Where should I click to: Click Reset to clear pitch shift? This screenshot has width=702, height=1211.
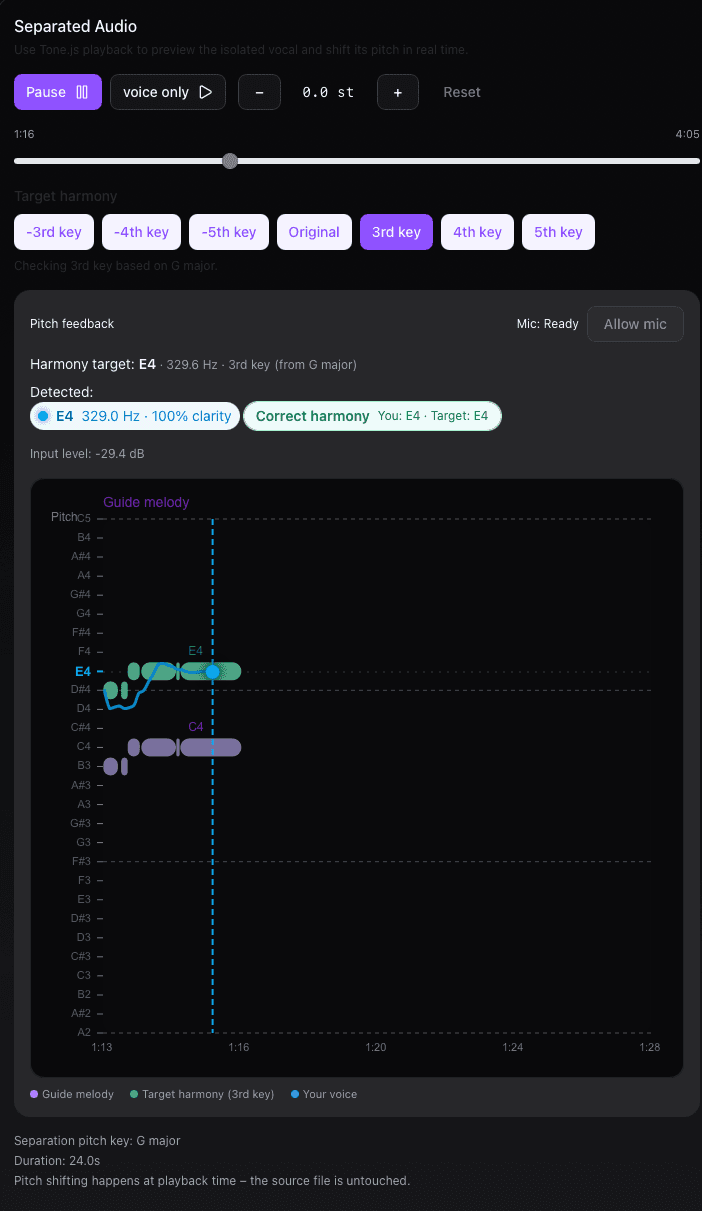pos(461,92)
